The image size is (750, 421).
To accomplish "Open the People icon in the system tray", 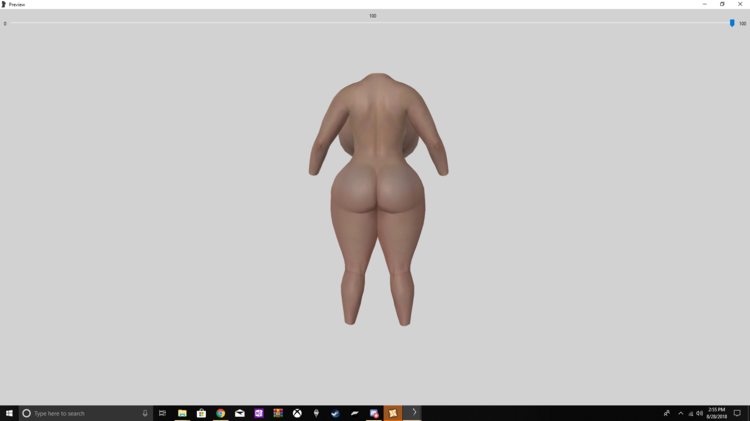I will pos(667,413).
